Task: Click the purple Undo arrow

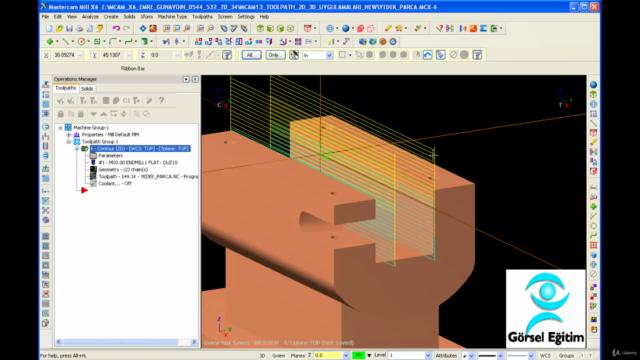Action: [x=116, y=28]
